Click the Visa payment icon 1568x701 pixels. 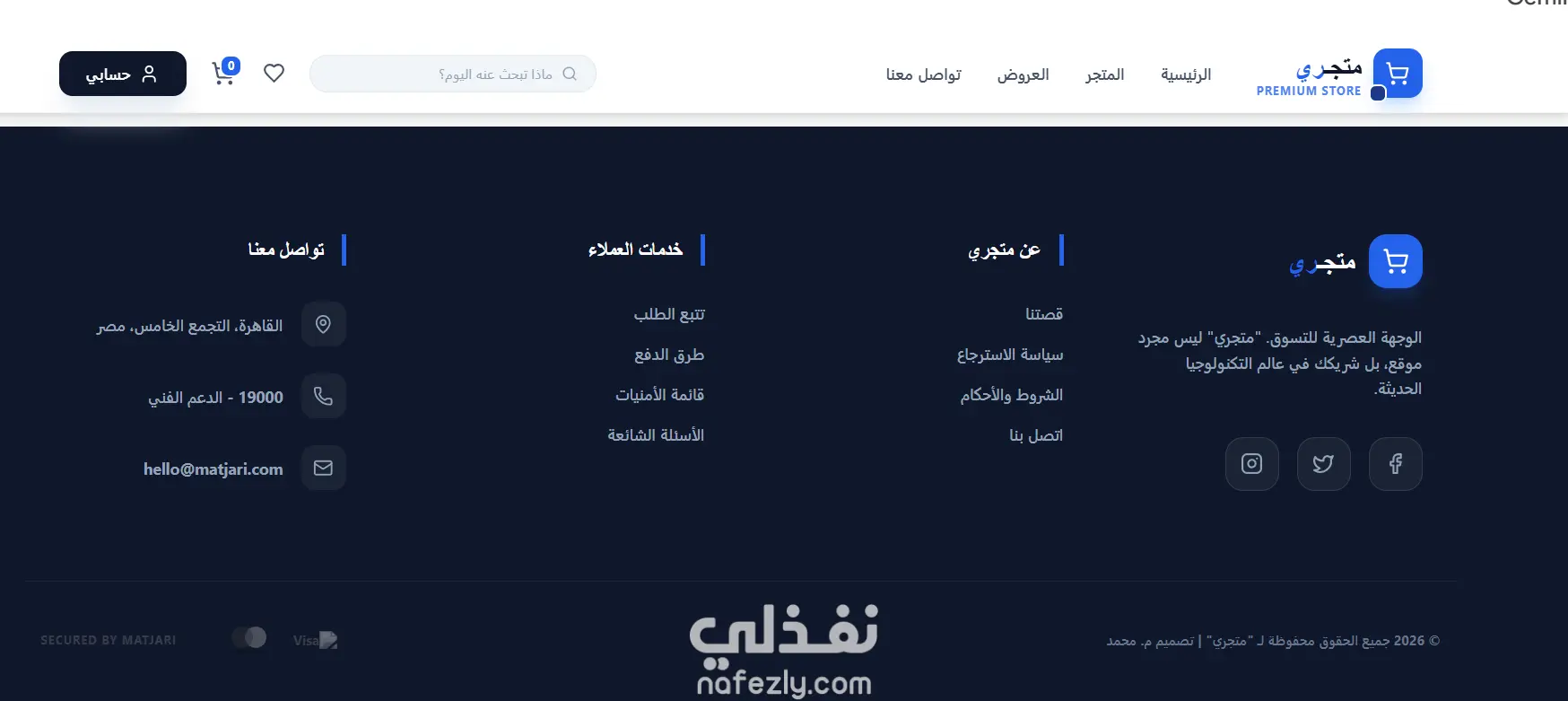click(315, 640)
